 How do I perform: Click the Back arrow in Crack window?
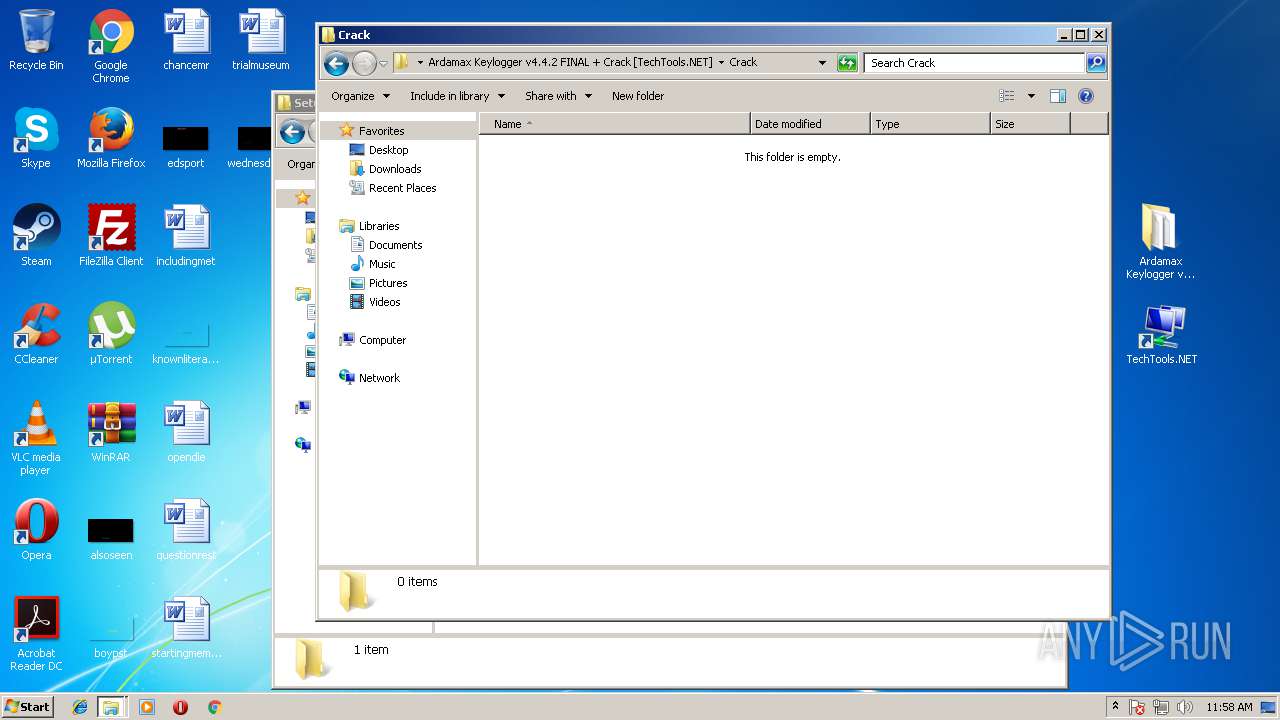pyautogui.click(x=337, y=63)
